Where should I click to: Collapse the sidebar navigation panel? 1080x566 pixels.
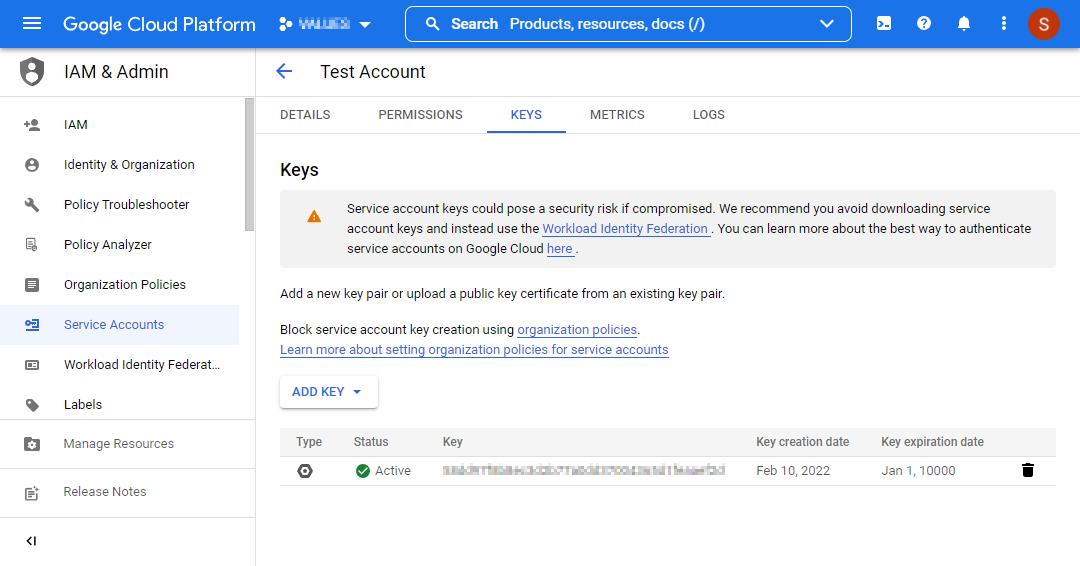point(32,541)
